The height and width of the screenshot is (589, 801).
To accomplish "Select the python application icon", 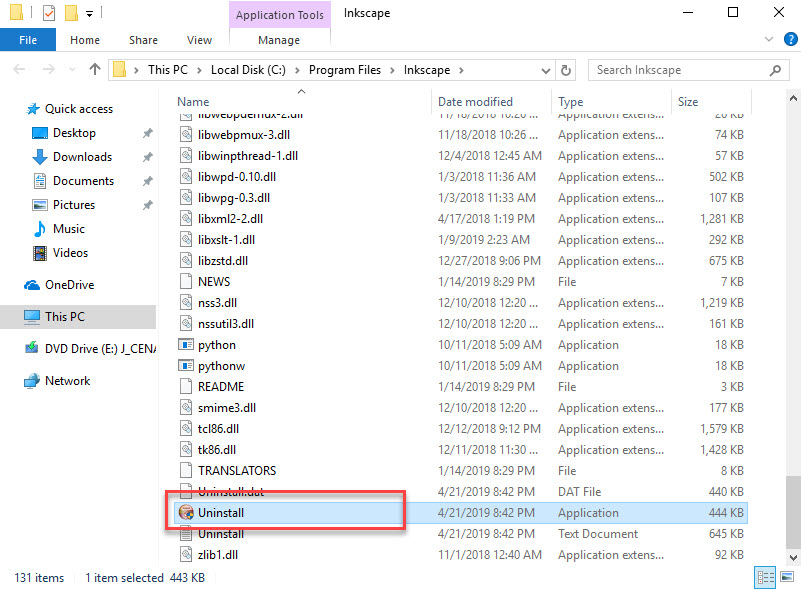I will click(186, 345).
